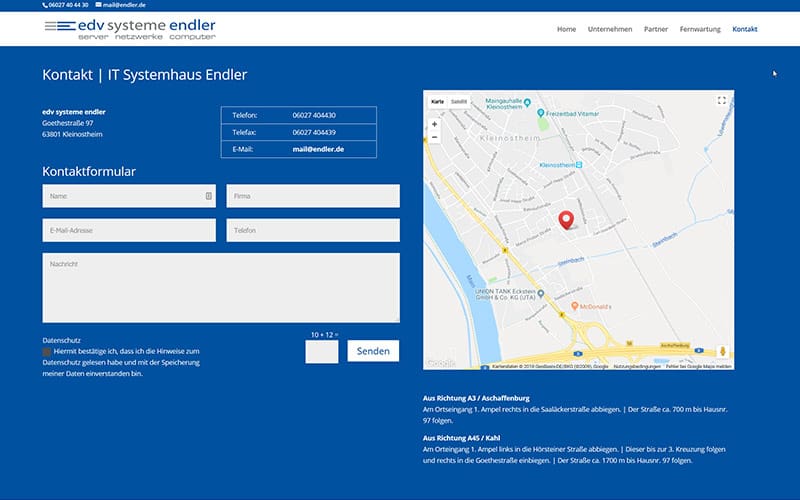The width and height of the screenshot is (800, 500).
Task: Open the Home menu item
Action: click(x=566, y=29)
